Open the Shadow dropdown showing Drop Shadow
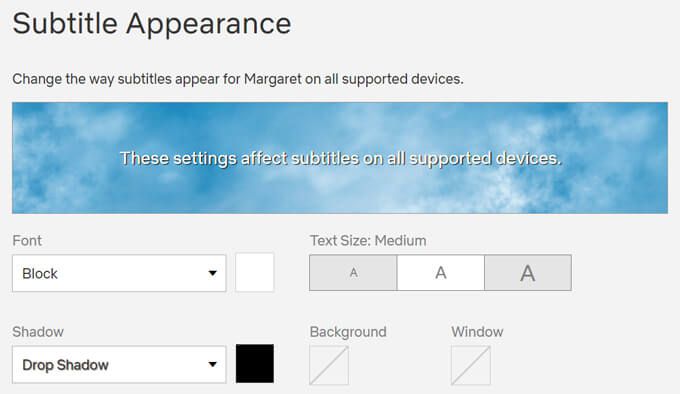The width and height of the screenshot is (680, 394). (119, 365)
